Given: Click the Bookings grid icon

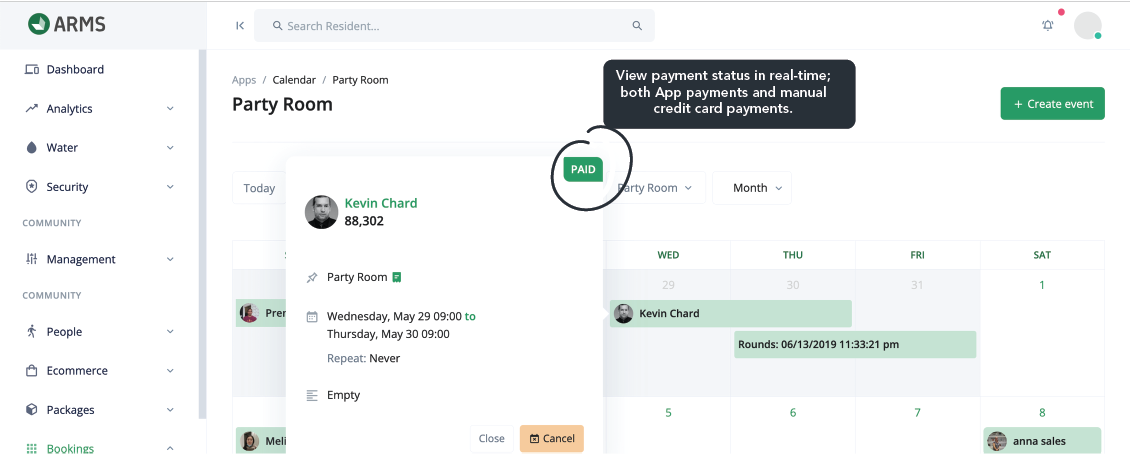Looking at the screenshot, I should click(31, 448).
